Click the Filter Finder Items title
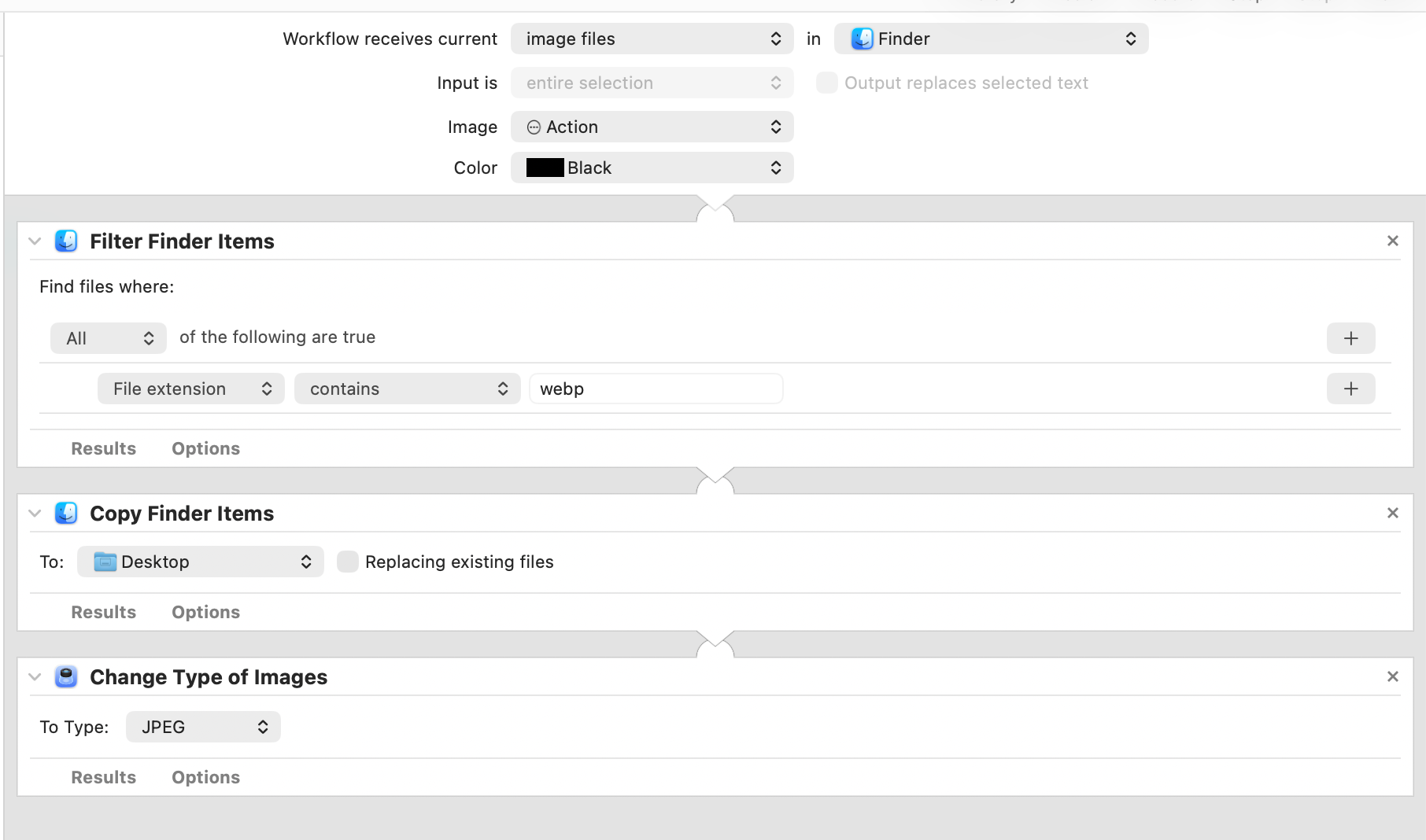 pos(182,241)
